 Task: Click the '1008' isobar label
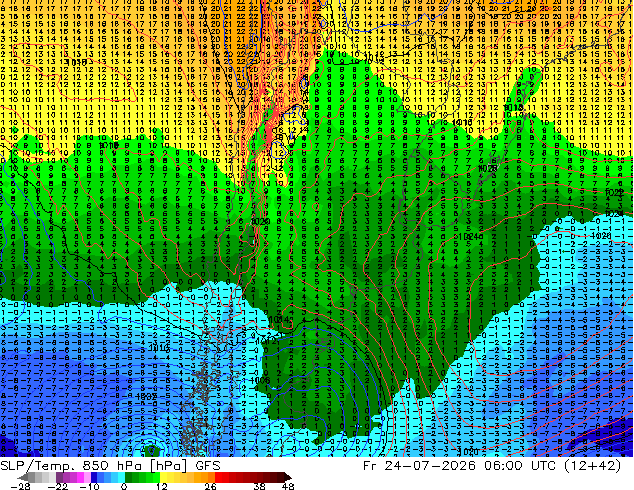point(260,380)
